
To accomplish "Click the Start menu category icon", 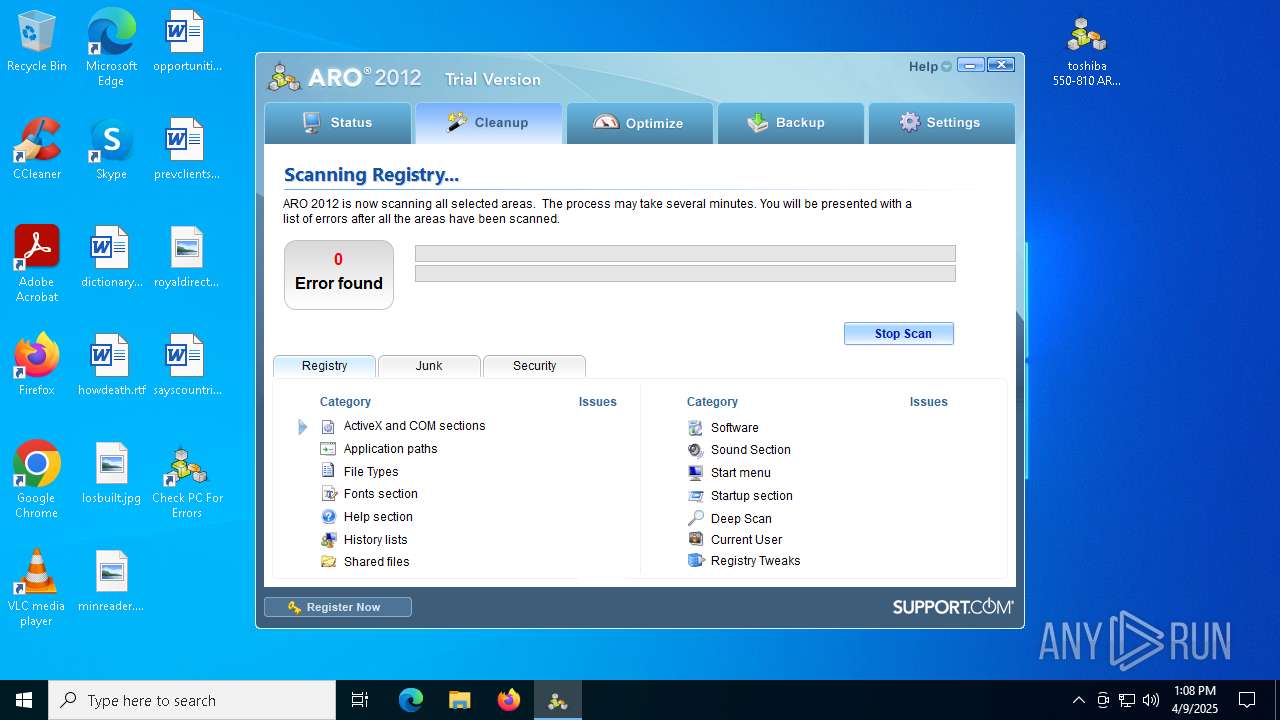I will (x=696, y=472).
